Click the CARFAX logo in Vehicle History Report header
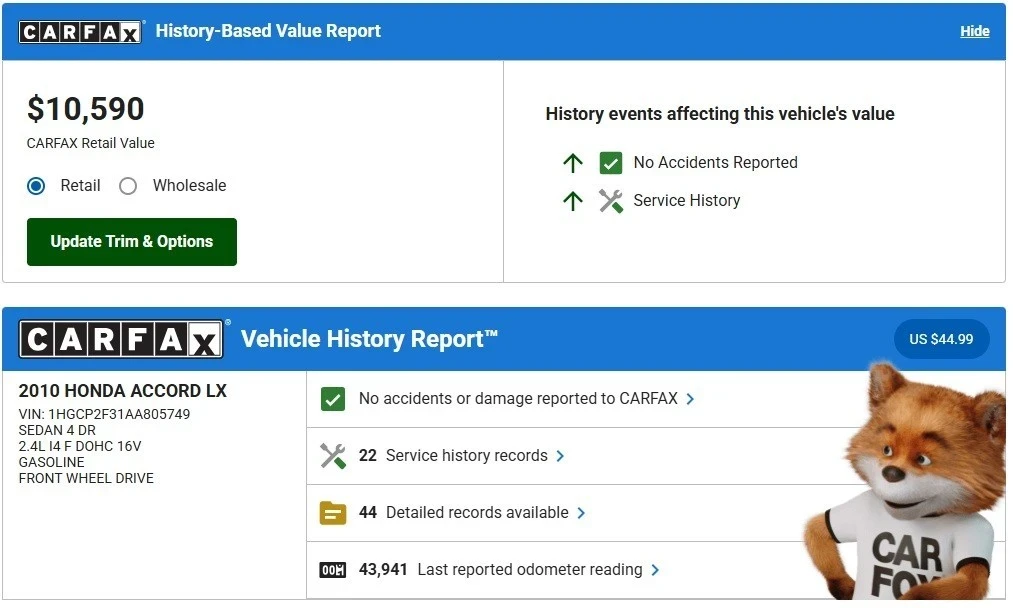 pyautogui.click(x=121, y=339)
